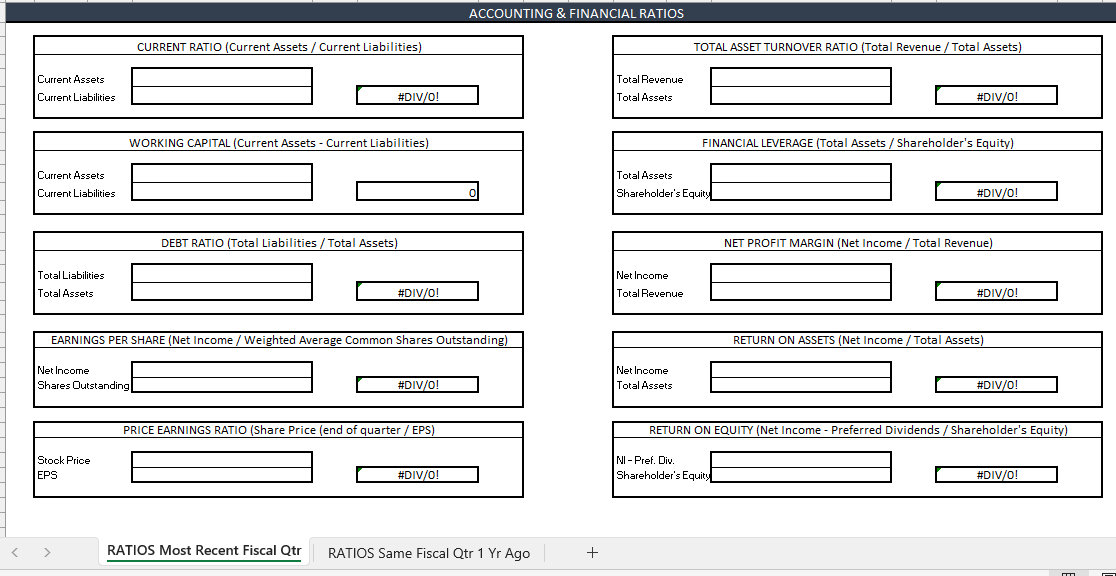Go to previous sheet using left arrow
The width and height of the screenshot is (1116, 576).
click(x=16, y=553)
